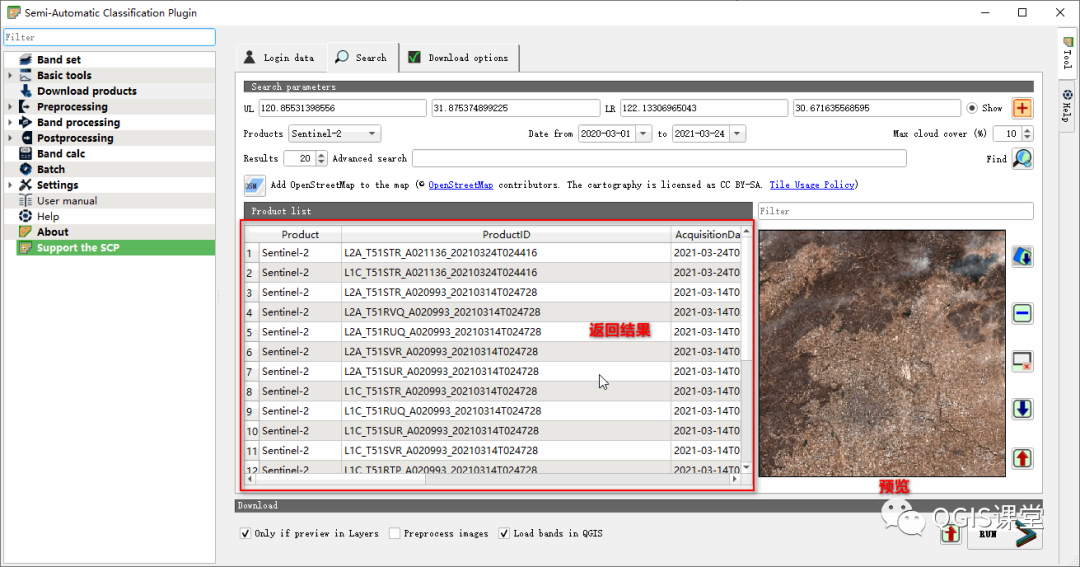The width and height of the screenshot is (1080, 567).
Task: Open the Tile Usage Policy link
Action: pos(812,185)
